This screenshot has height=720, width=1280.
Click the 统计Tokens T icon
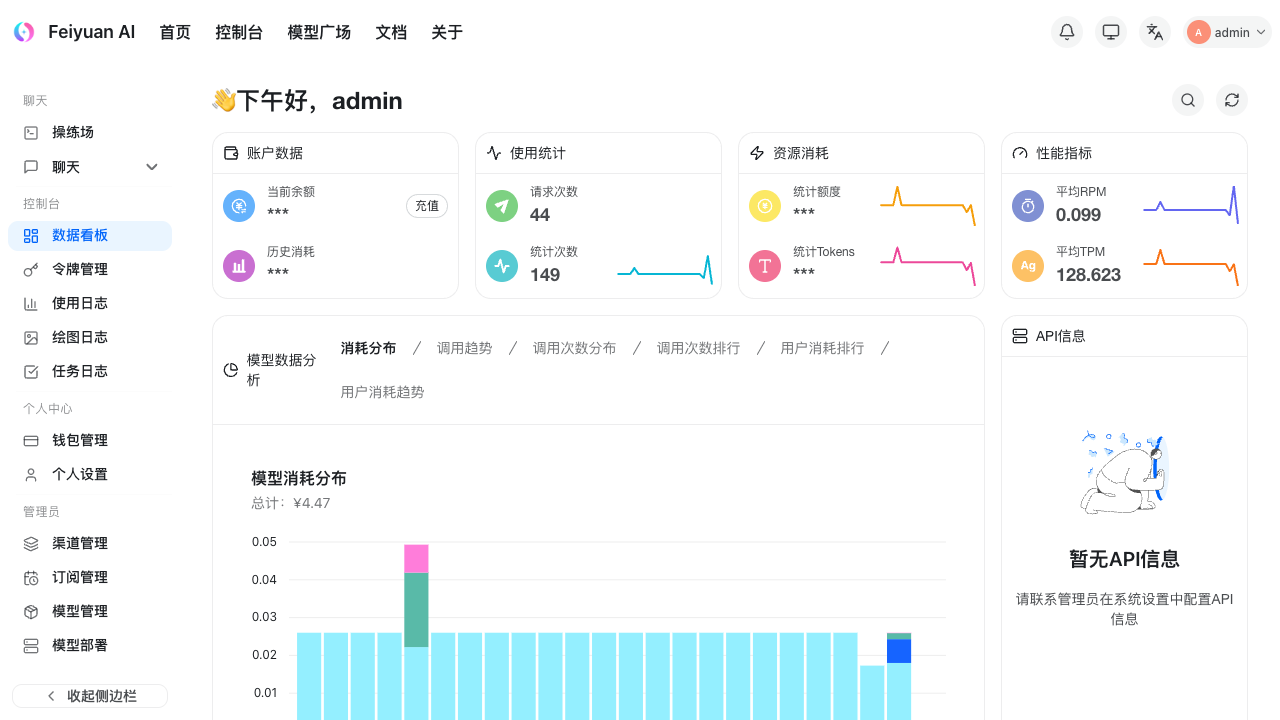[x=765, y=266]
